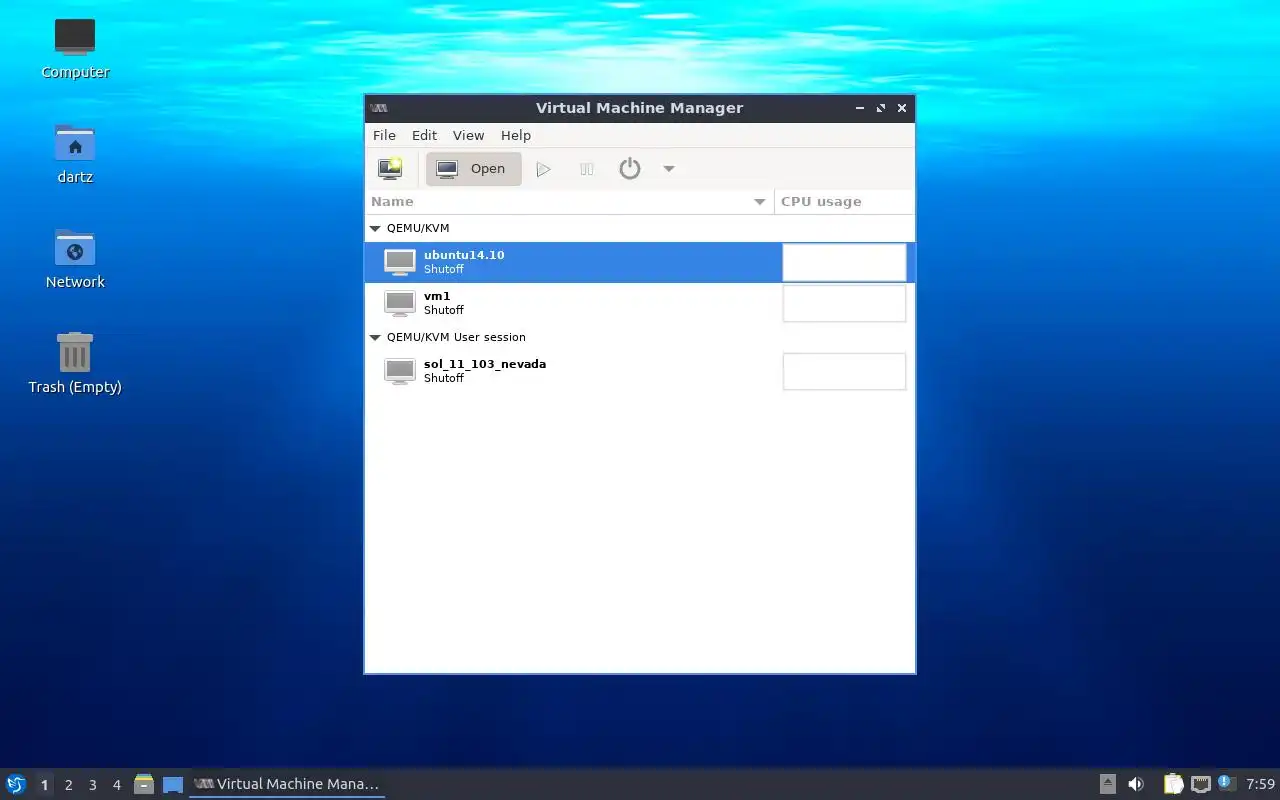The height and width of the screenshot is (800, 1280).
Task: Maximize the Virtual Machine Manager window
Action: tap(881, 108)
